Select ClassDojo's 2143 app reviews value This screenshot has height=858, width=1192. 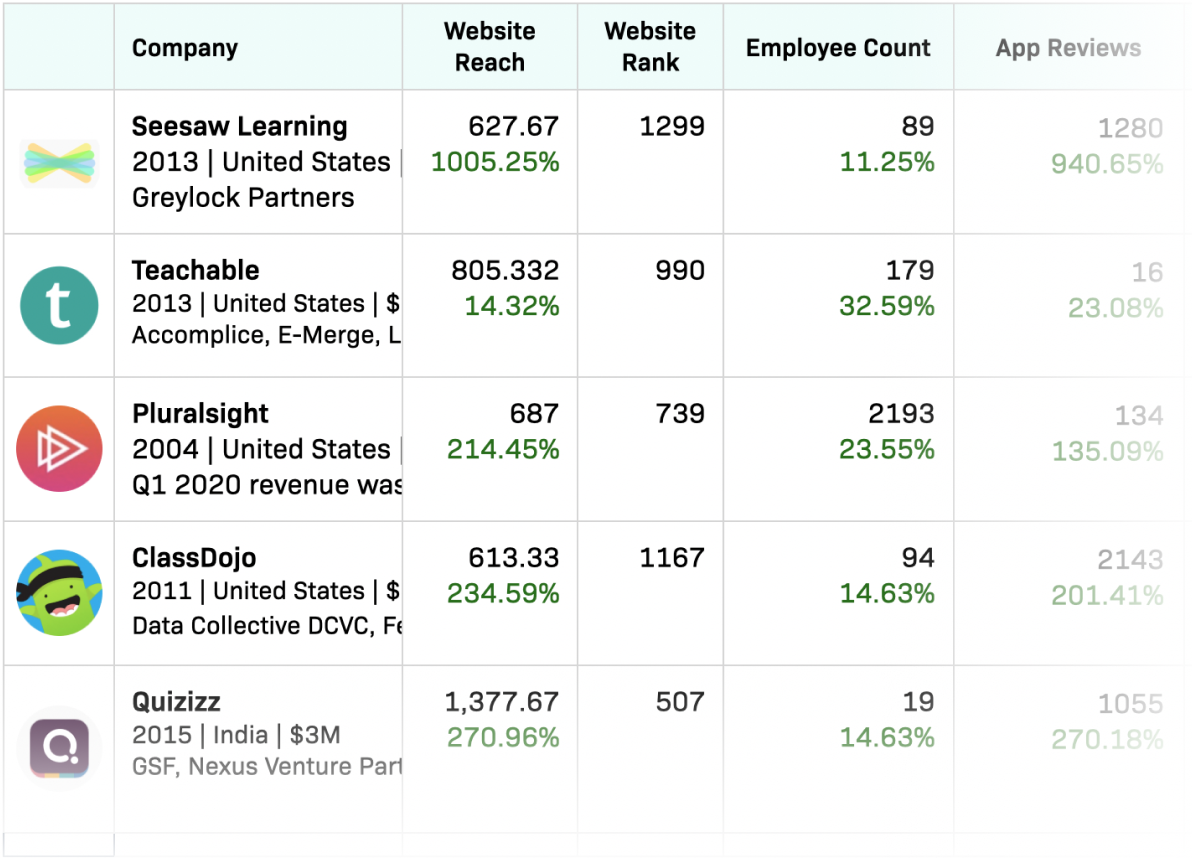(1129, 558)
